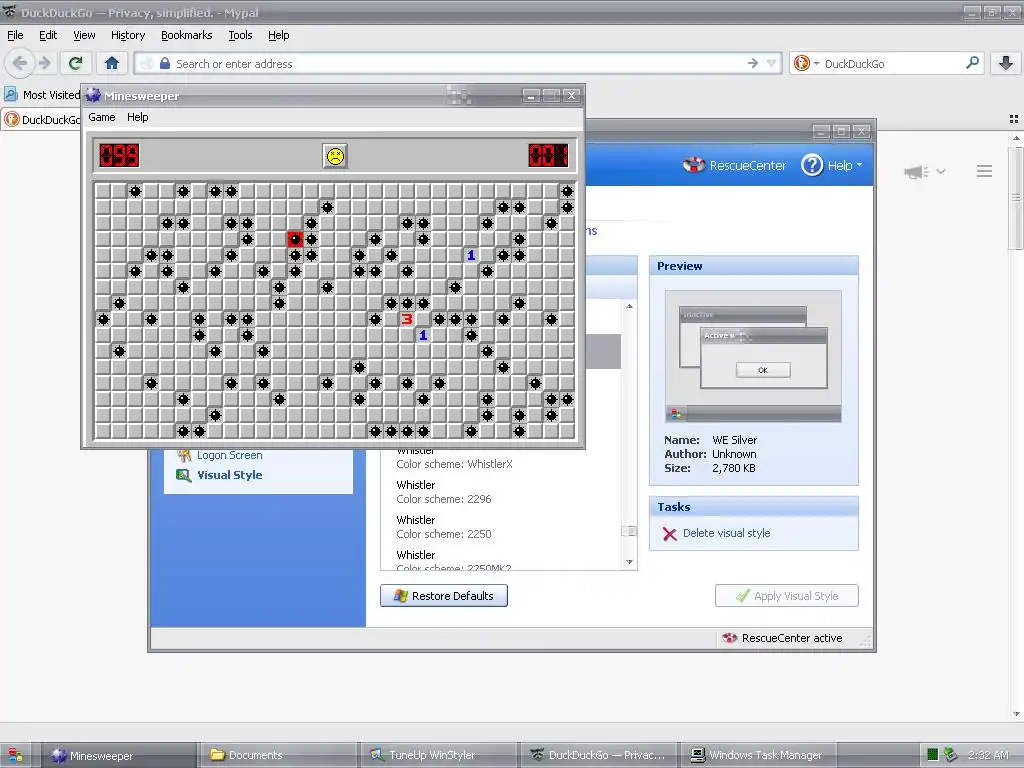This screenshot has width=1024, height=768.
Task: Click the browser Back arrow
Action: click(20, 63)
